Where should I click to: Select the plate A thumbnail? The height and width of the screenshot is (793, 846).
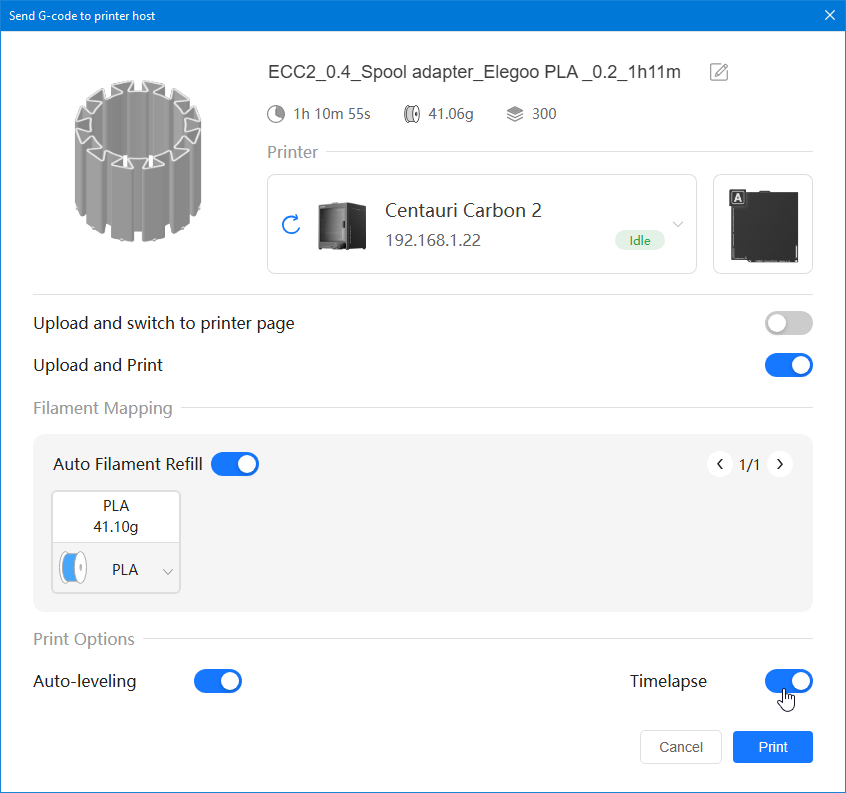762,224
